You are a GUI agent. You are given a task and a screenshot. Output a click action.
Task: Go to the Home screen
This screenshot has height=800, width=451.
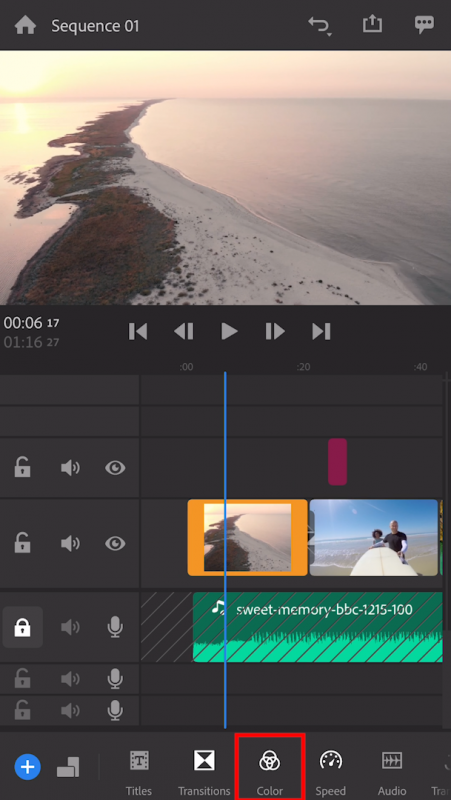coord(25,26)
